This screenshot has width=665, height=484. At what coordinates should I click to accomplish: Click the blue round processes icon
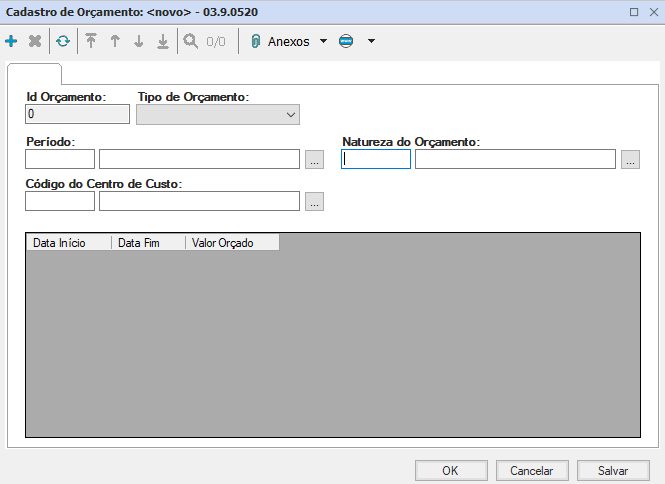click(346, 42)
